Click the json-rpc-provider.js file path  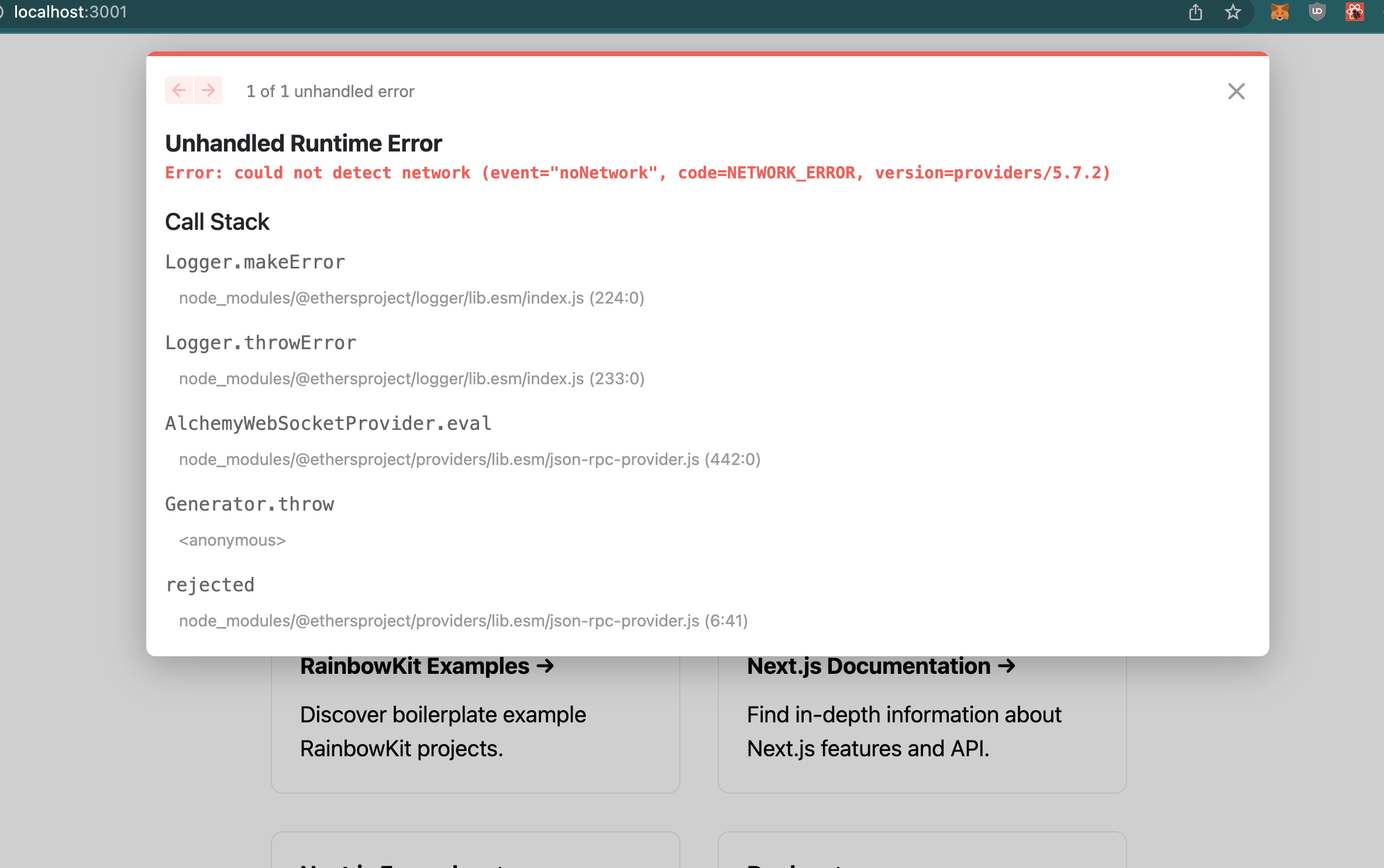[468, 459]
